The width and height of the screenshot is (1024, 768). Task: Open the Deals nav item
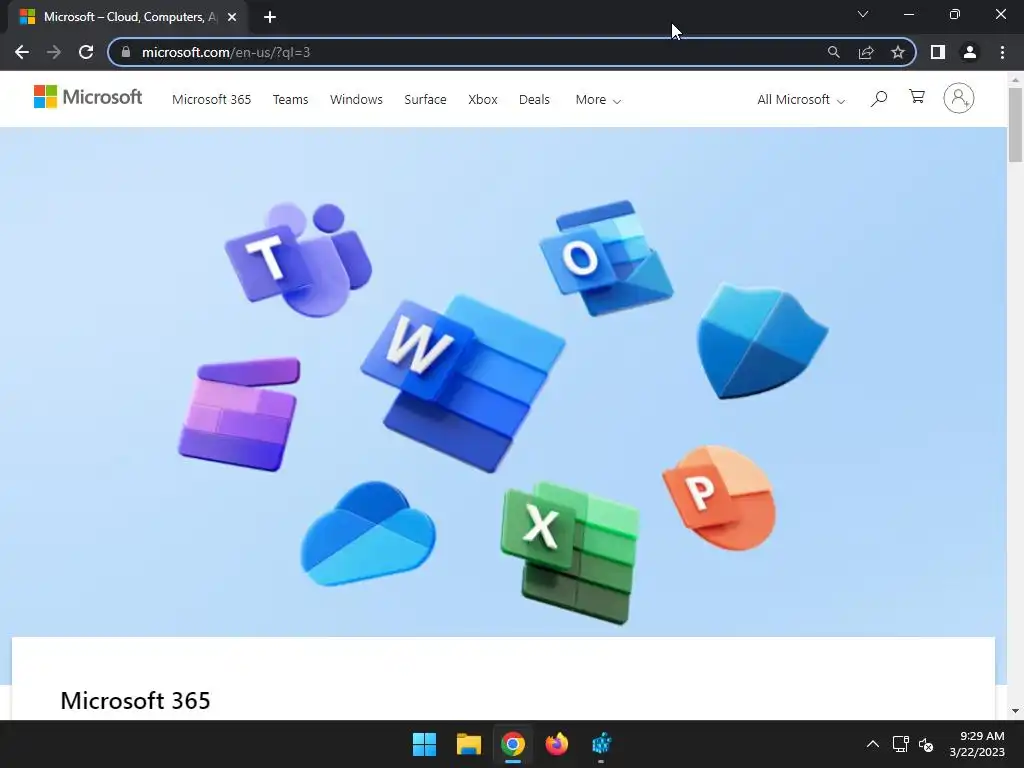pyautogui.click(x=534, y=100)
